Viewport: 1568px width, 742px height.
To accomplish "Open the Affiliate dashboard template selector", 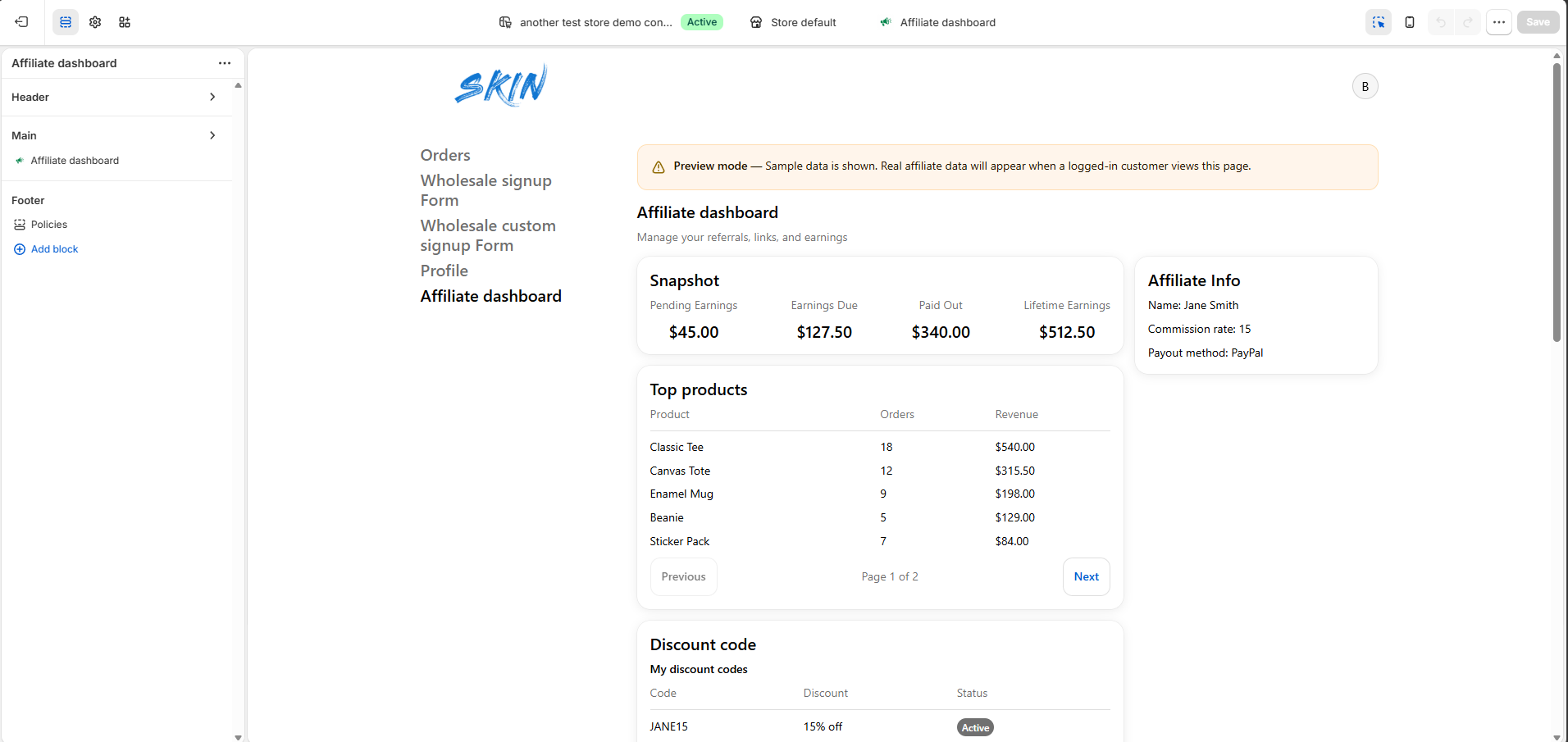I will click(937, 22).
